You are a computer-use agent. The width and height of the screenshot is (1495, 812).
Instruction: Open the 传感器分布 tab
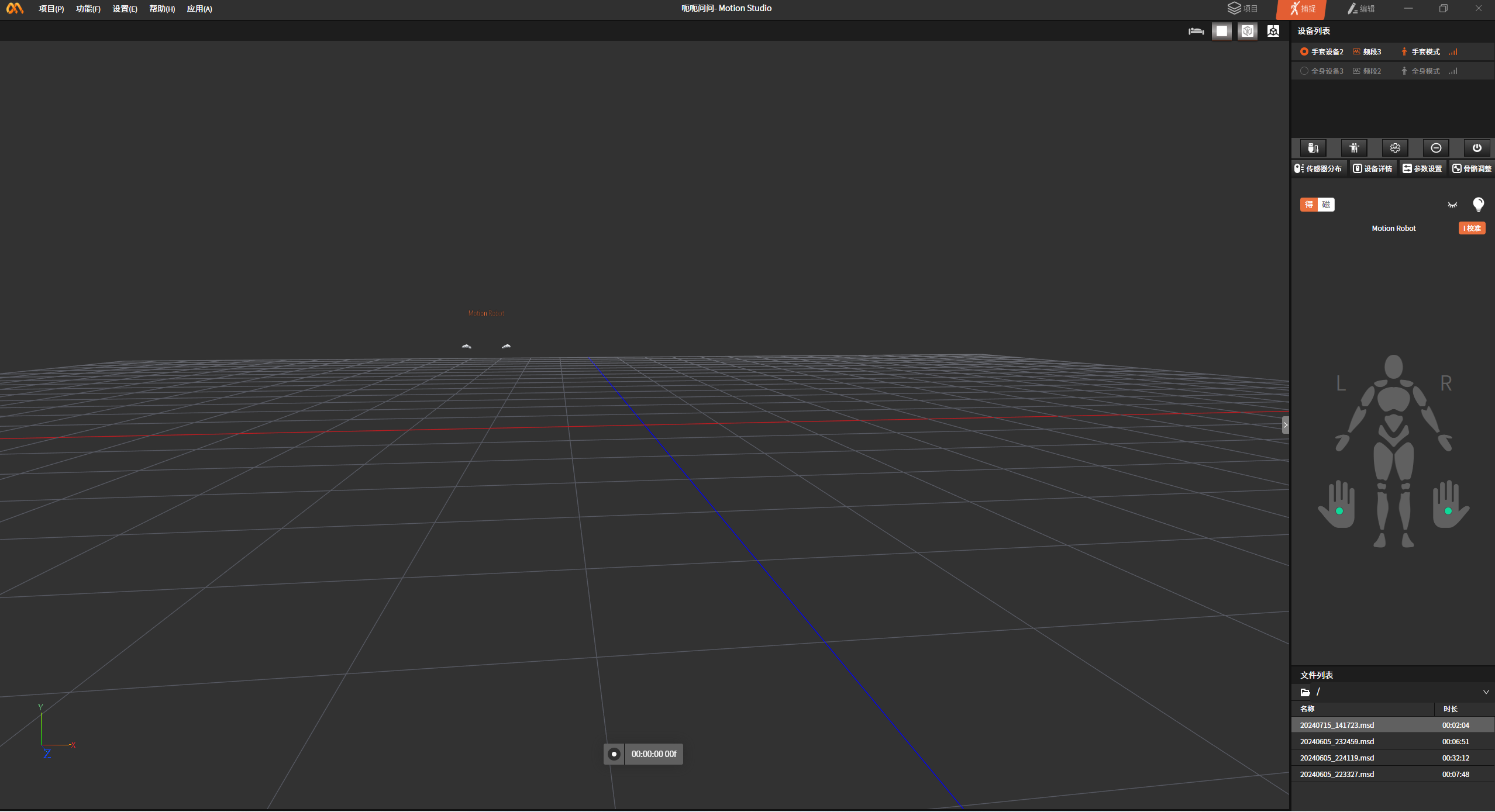coord(1318,168)
